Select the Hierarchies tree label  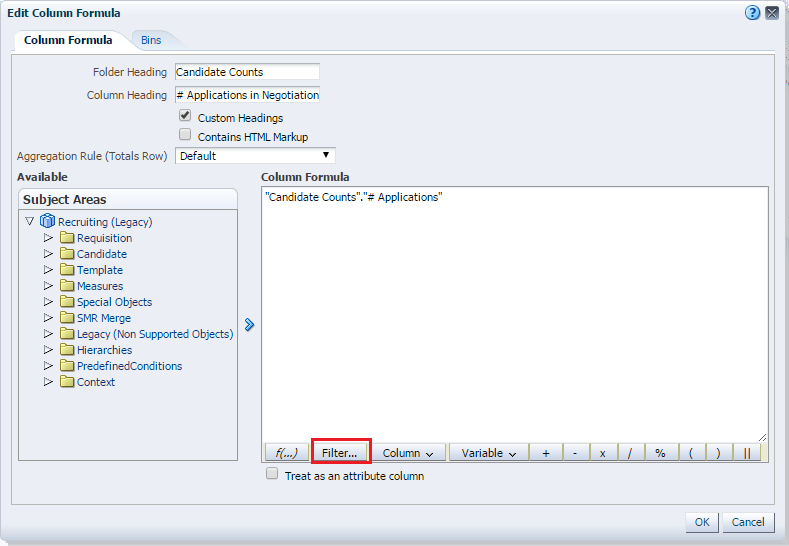(x=105, y=350)
